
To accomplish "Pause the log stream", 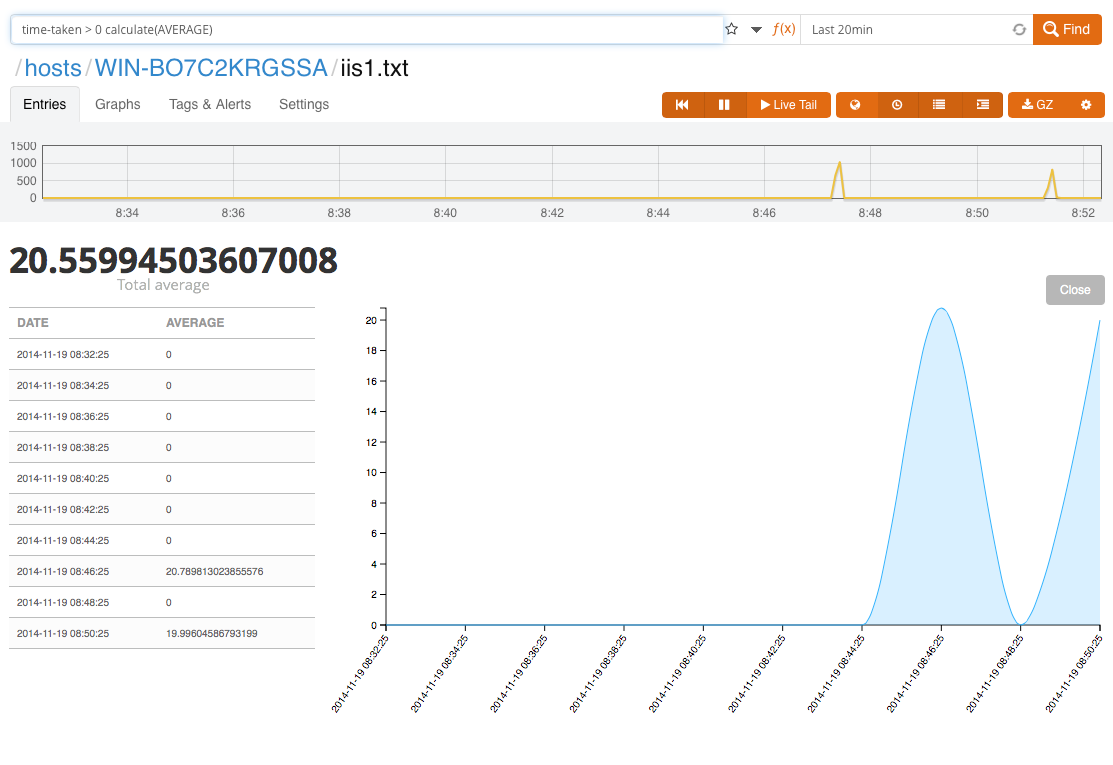I will tap(725, 105).
